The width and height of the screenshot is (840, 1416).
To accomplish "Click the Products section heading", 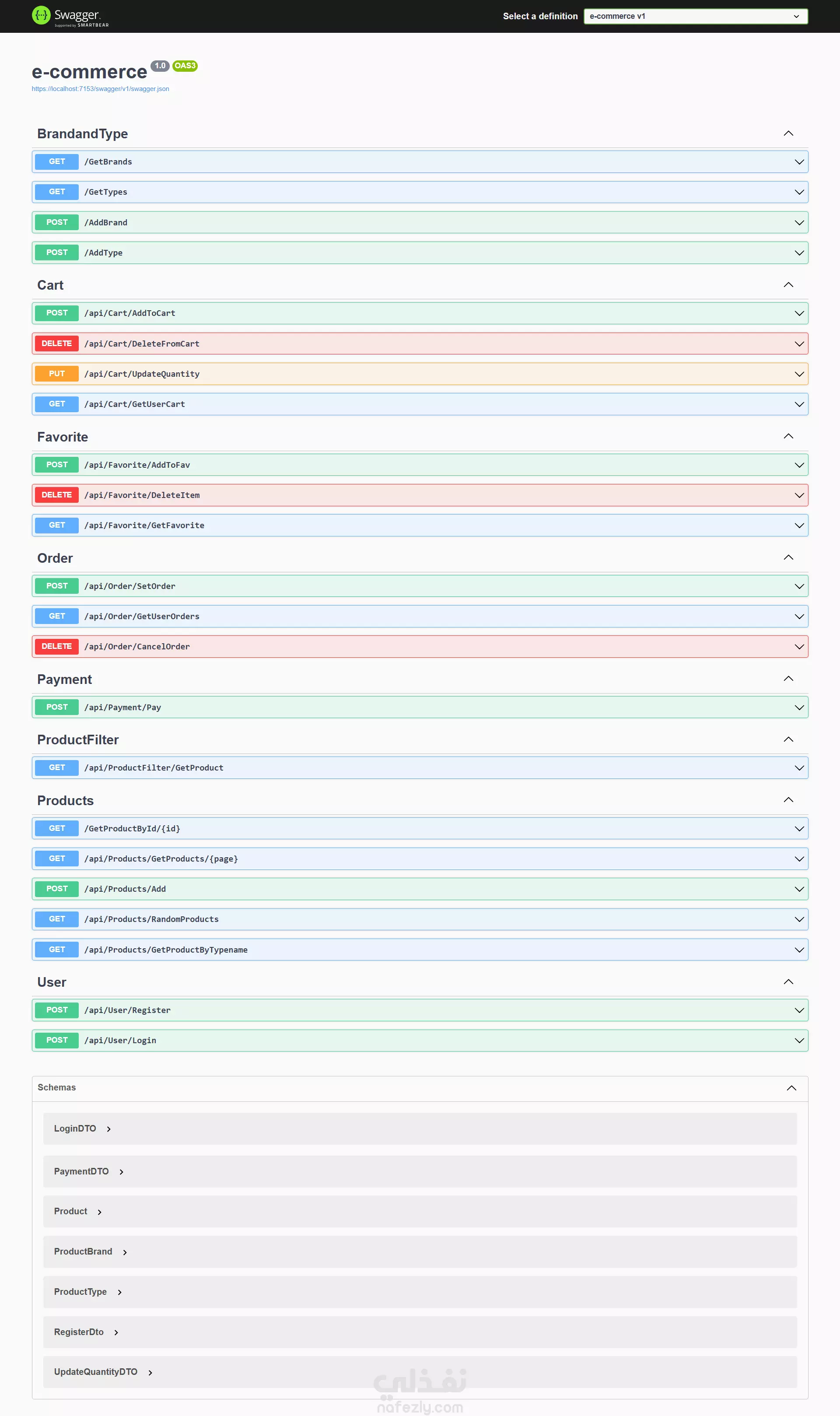I will click(x=65, y=800).
